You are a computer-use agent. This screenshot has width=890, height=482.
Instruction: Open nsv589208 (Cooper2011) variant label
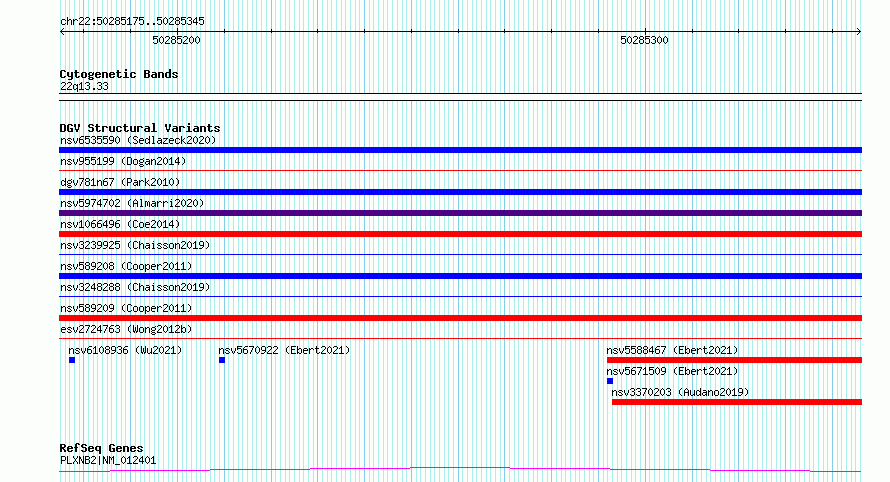click(126, 266)
